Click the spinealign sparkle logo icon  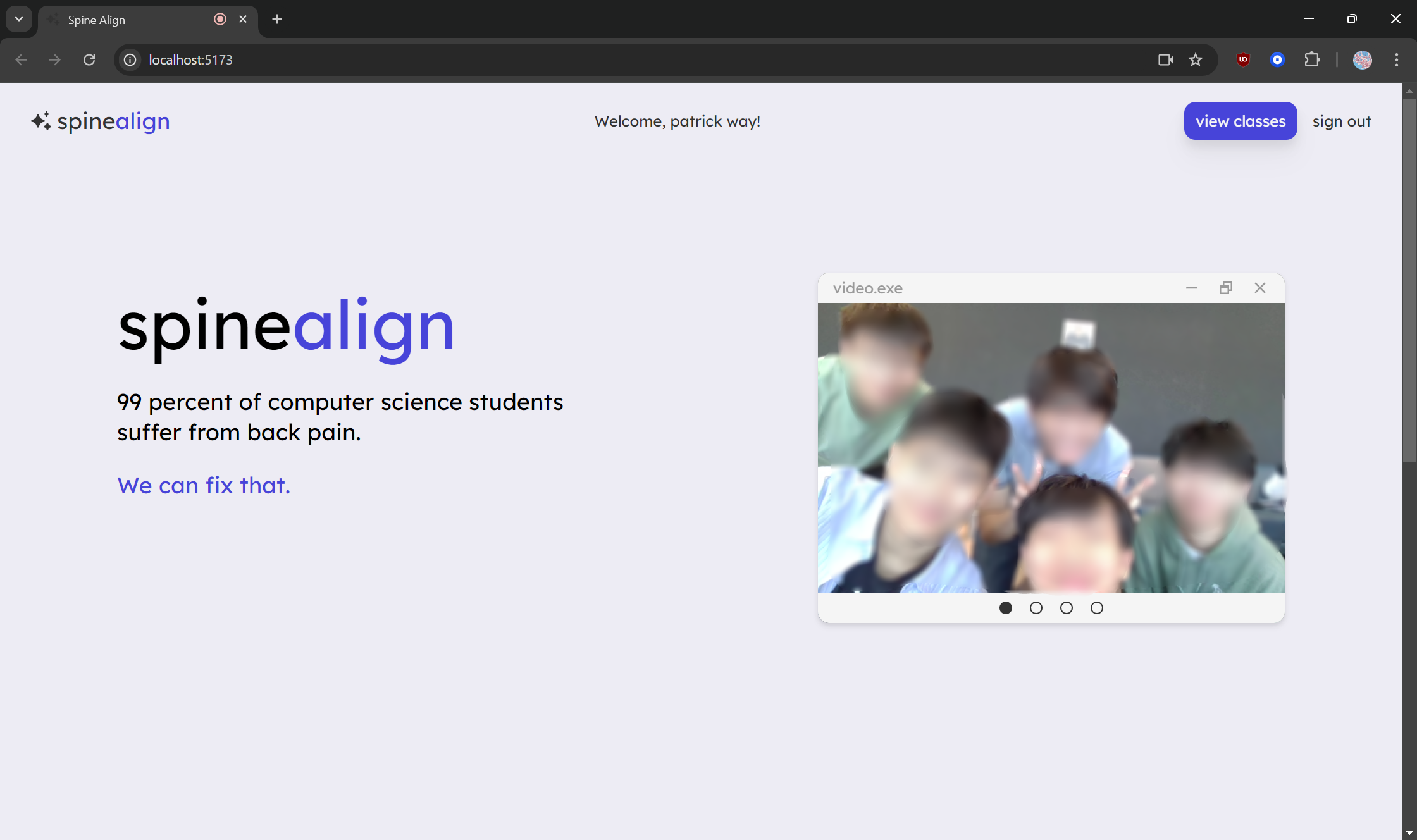pyautogui.click(x=41, y=121)
